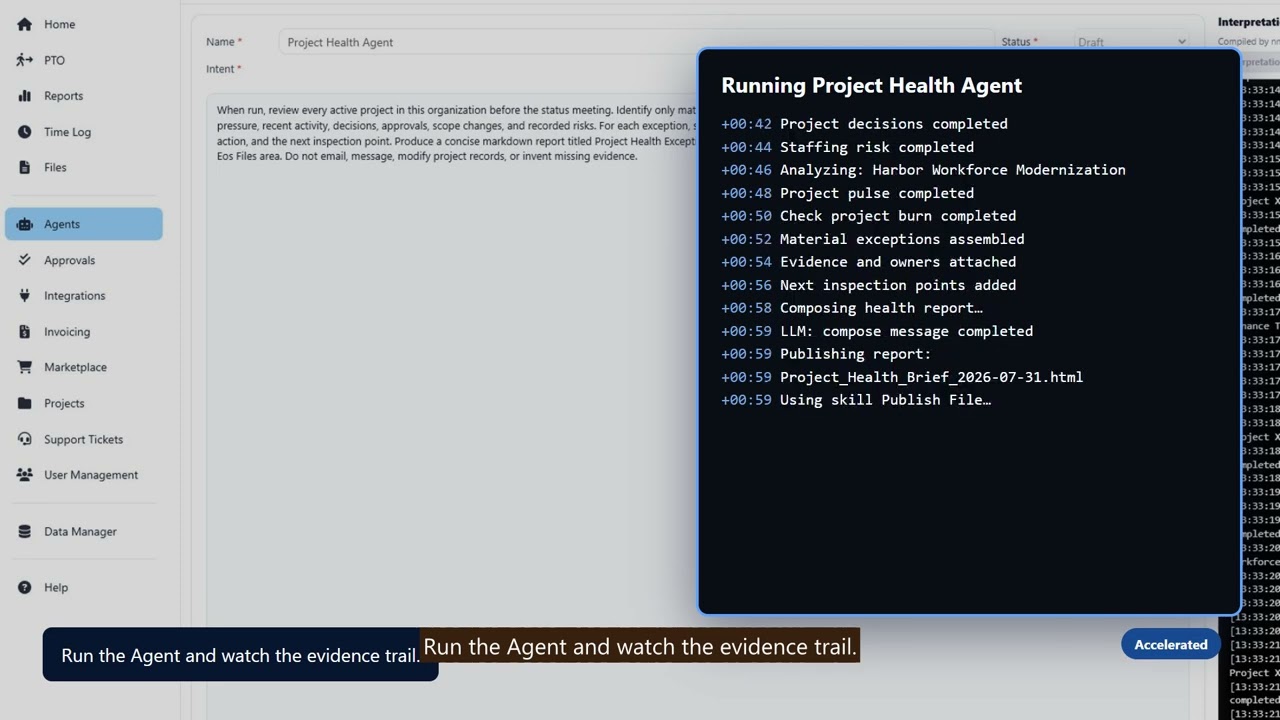Click the Interpretation panel heading

pyautogui.click(x=1248, y=22)
